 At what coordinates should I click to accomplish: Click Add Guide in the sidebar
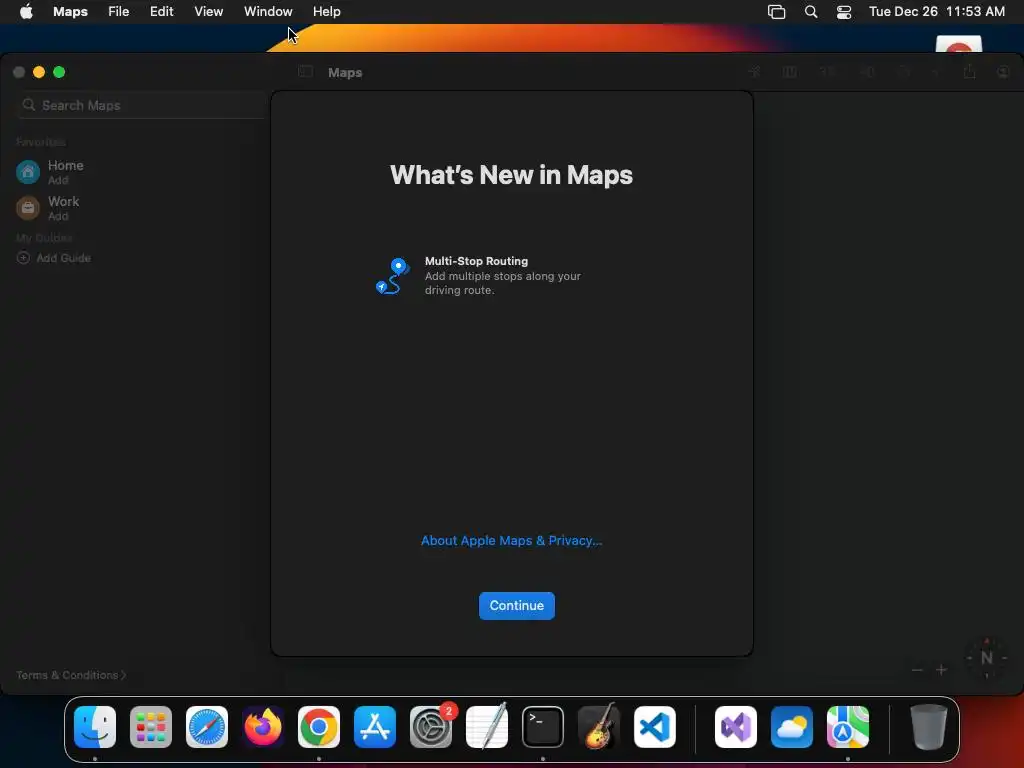pos(54,258)
